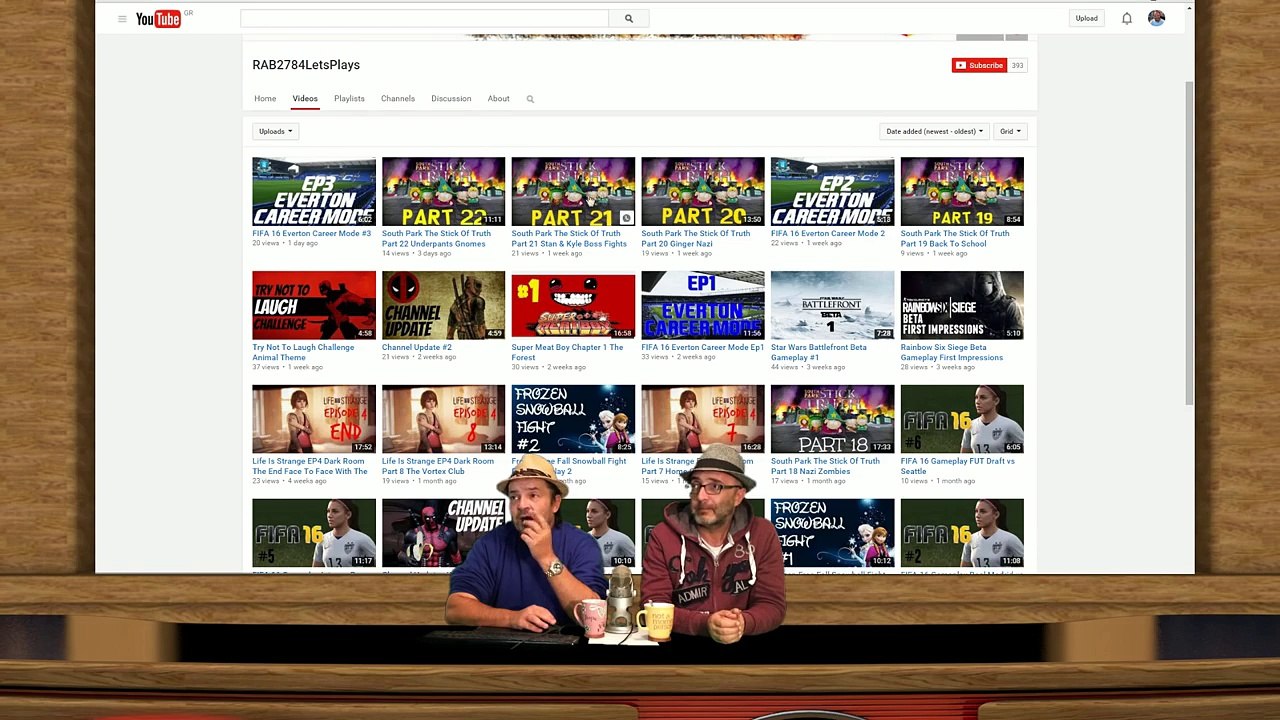Open South Park Part 21 thumbnail
Viewport: 1280px width, 720px height.
[573, 192]
